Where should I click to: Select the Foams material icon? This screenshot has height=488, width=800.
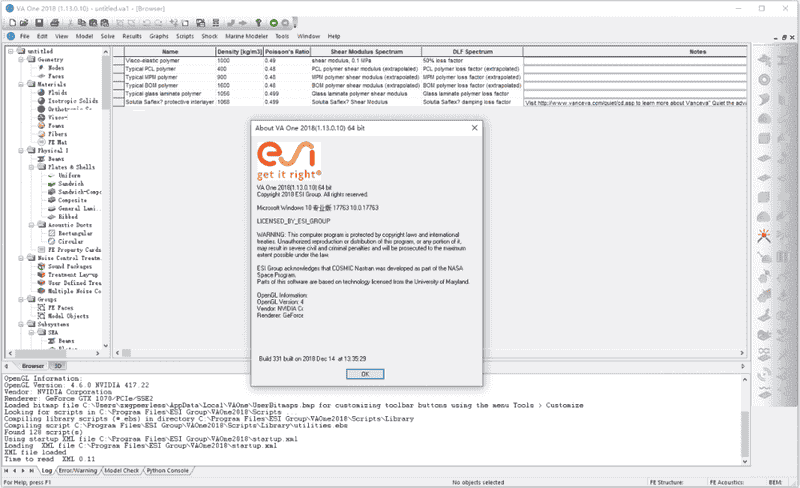pos(41,126)
